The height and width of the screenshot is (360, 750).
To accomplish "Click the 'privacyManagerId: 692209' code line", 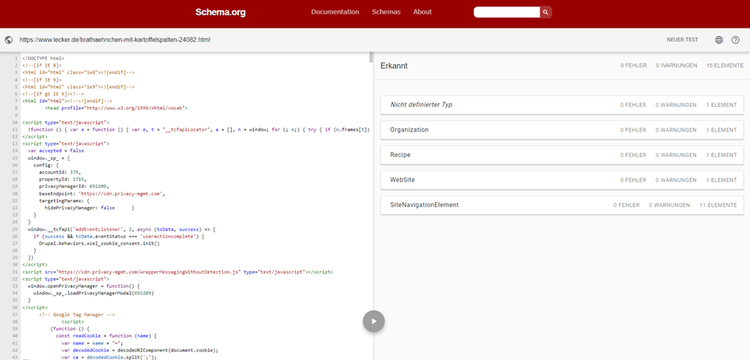I will point(74,186).
